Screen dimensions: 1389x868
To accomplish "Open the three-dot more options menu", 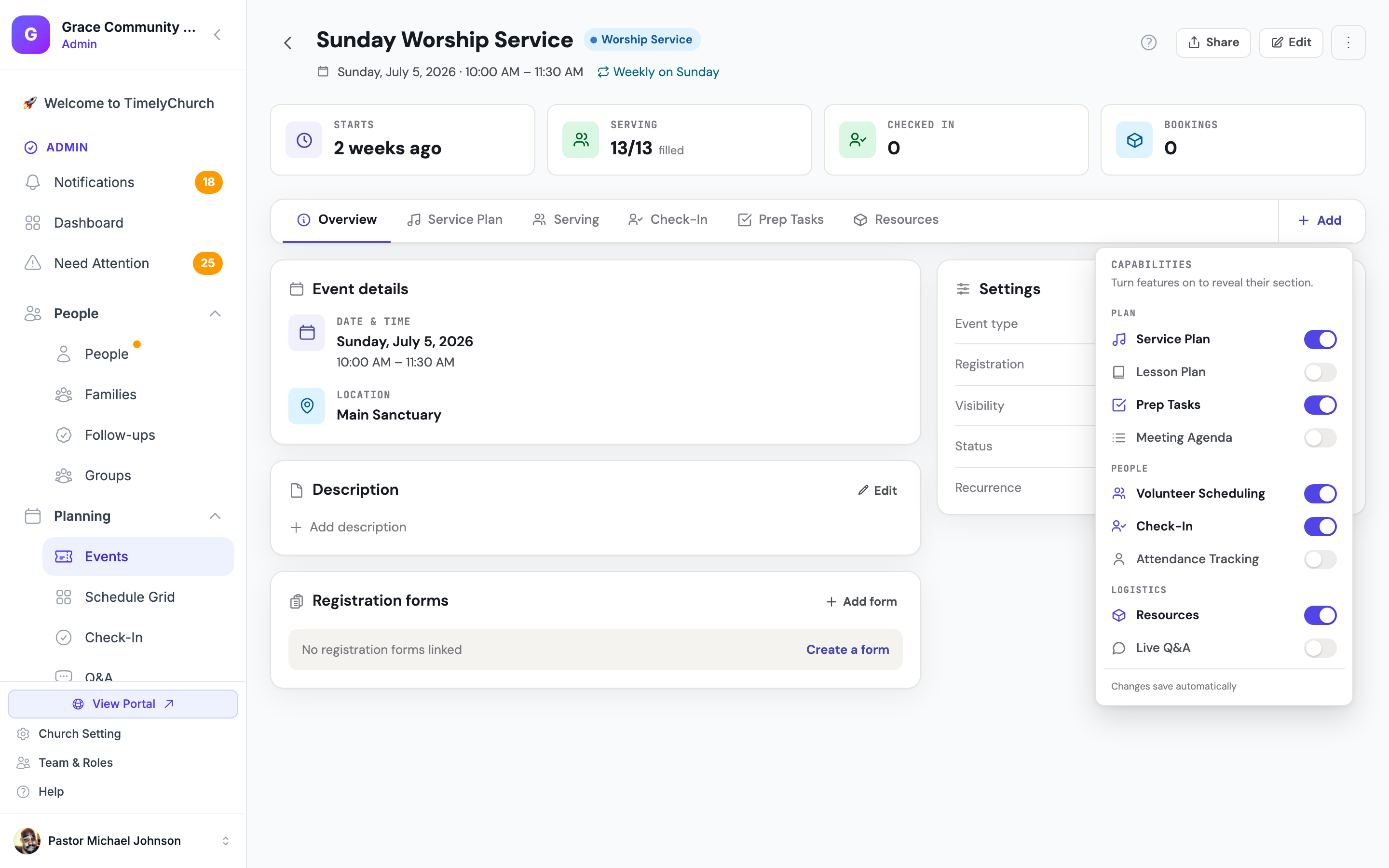I will 1348,42.
